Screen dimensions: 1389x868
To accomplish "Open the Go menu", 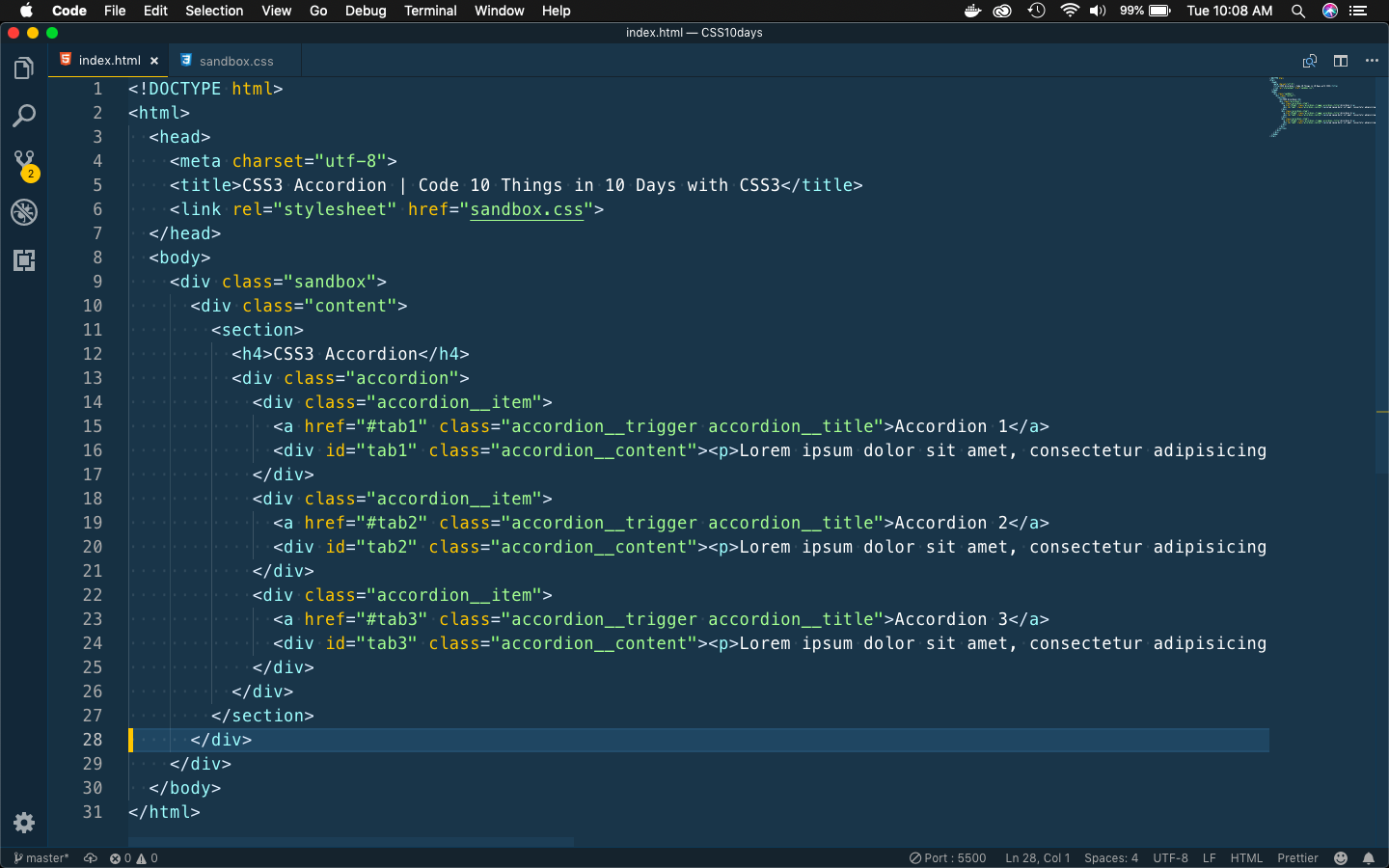I will [x=318, y=11].
